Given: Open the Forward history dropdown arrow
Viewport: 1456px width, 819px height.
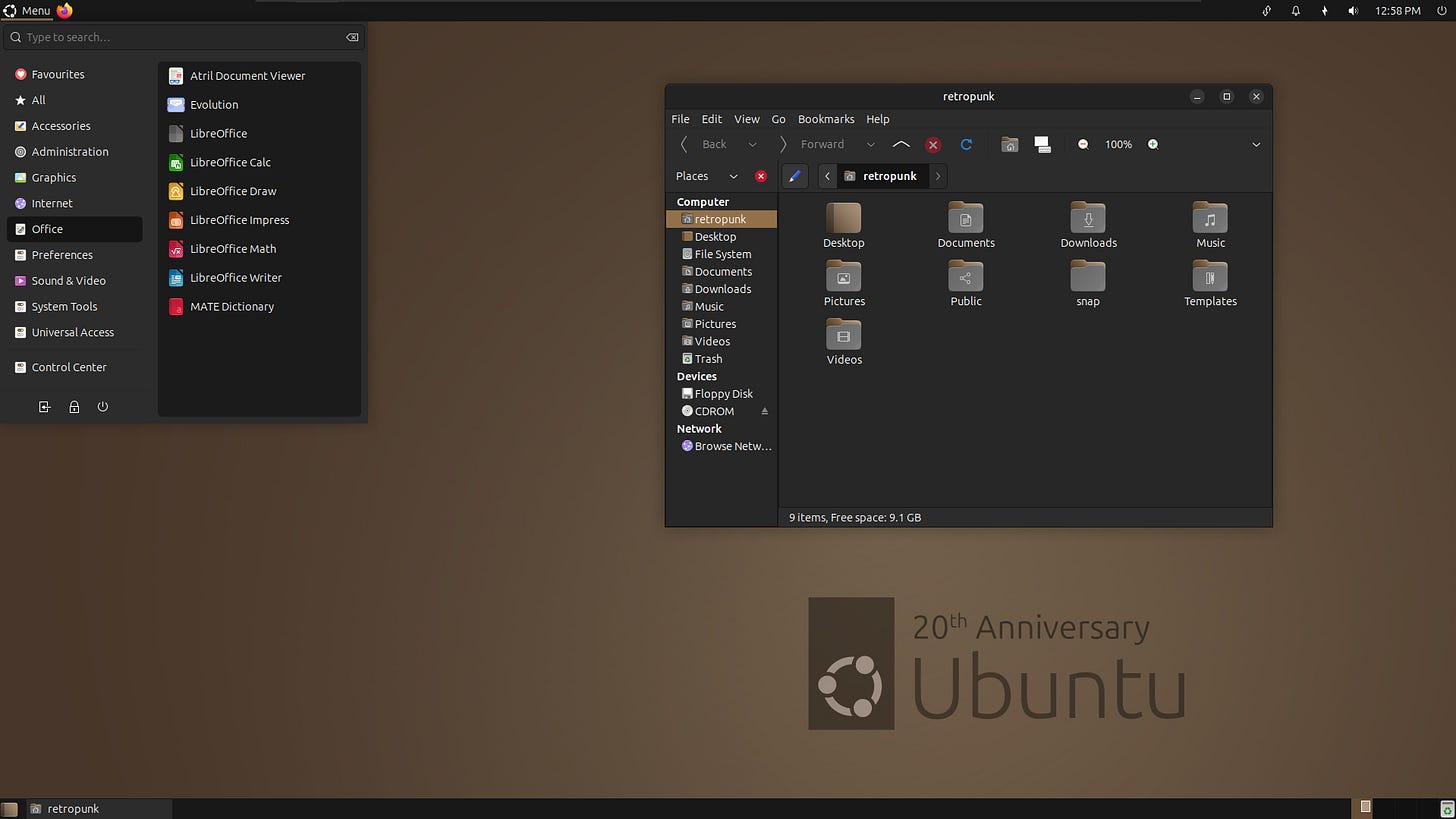Looking at the screenshot, I should coord(870,145).
